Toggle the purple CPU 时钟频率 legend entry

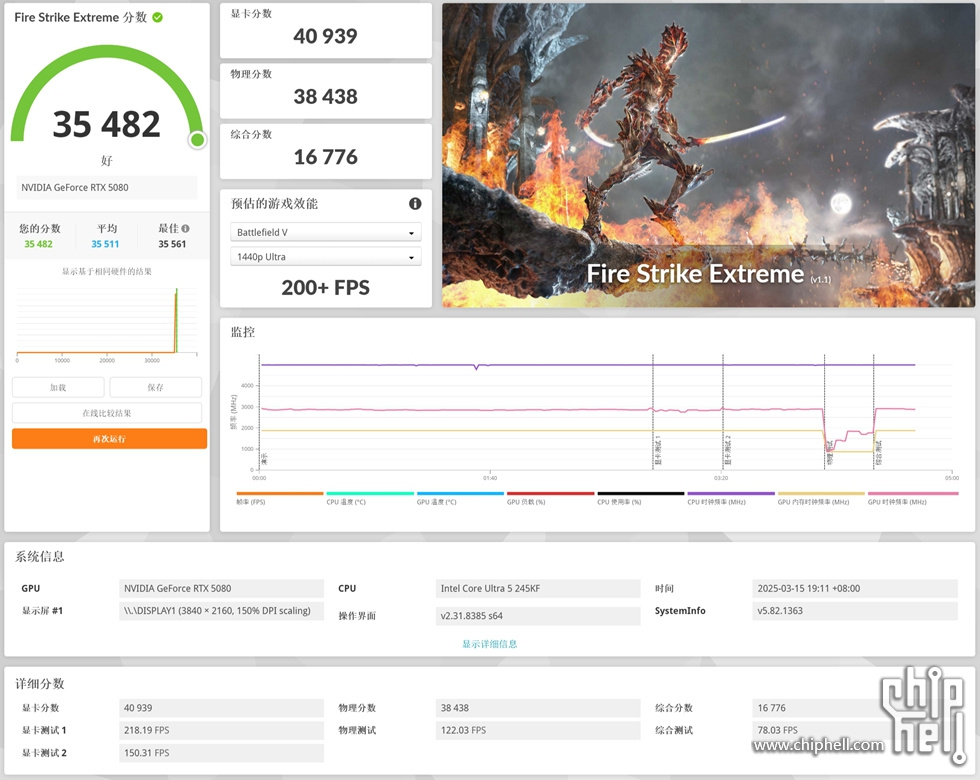point(731,498)
